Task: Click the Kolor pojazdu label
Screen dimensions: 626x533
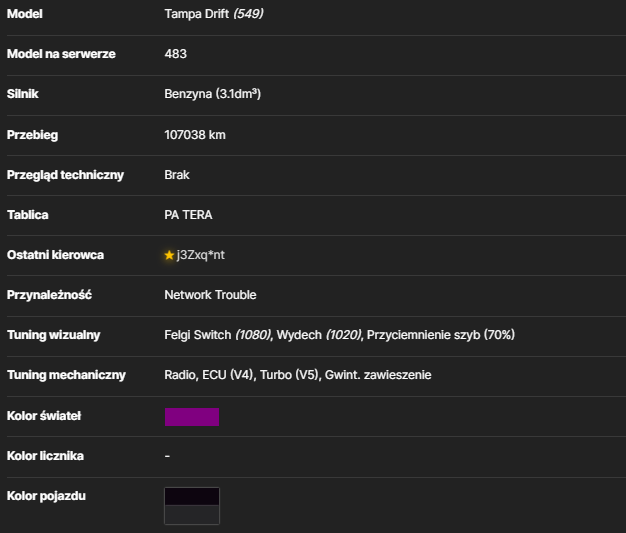Action: (x=46, y=496)
